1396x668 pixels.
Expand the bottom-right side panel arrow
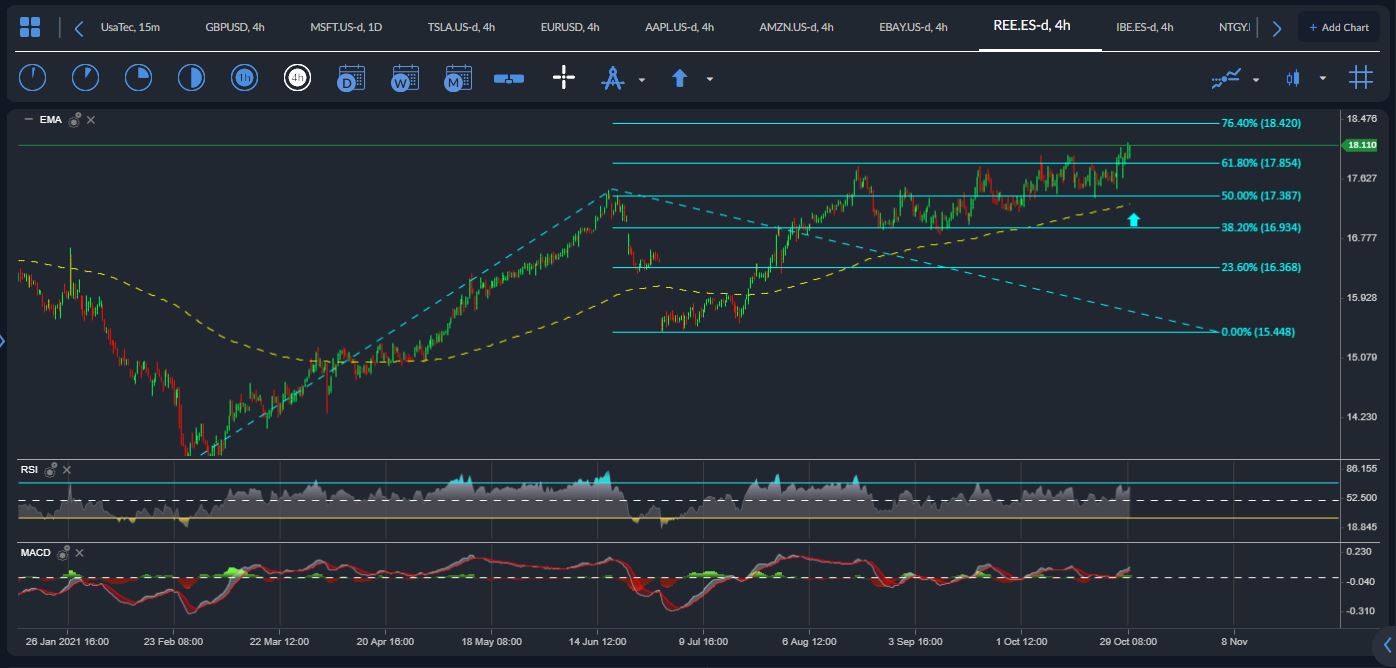(1387, 644)
